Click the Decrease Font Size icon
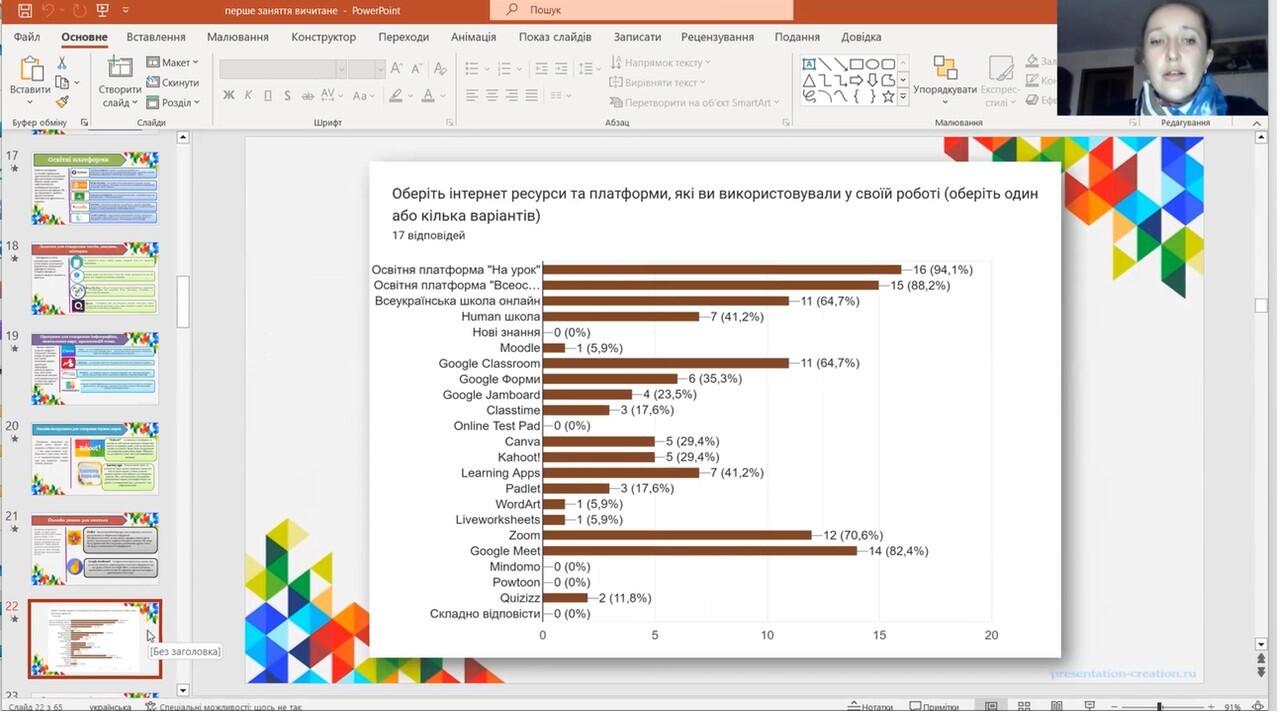This screenshot has width=1280, height=720. click(x=417, y=69)
